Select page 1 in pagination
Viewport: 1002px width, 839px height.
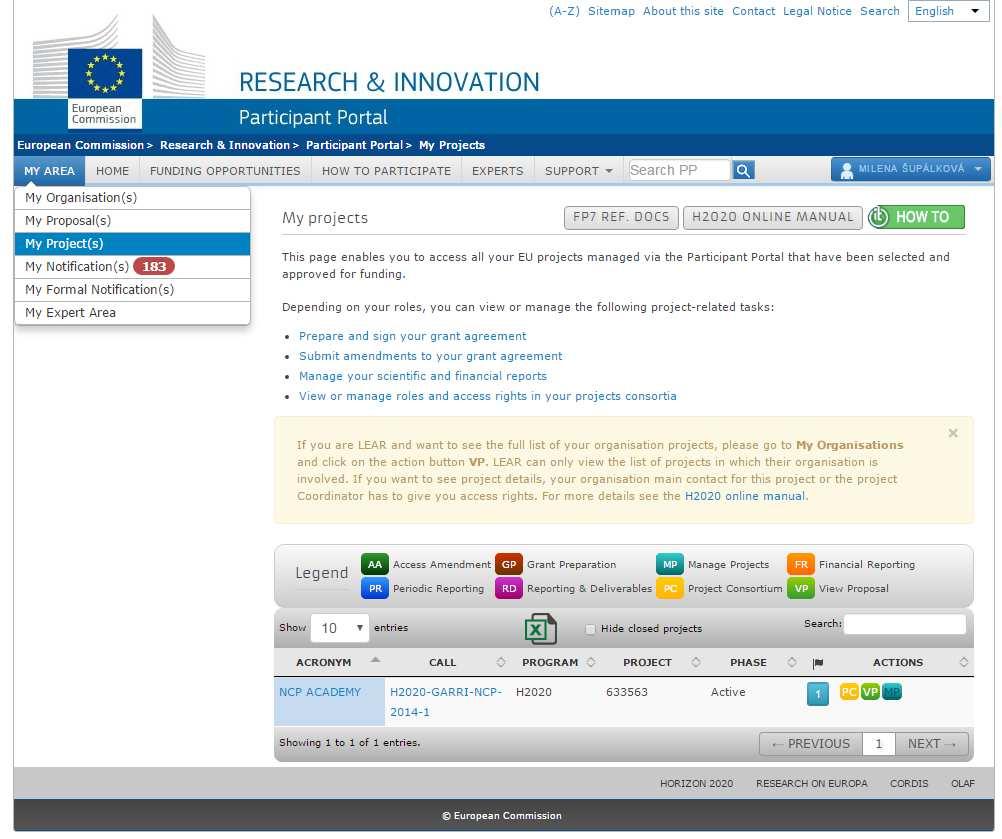[x=879, y=744]
